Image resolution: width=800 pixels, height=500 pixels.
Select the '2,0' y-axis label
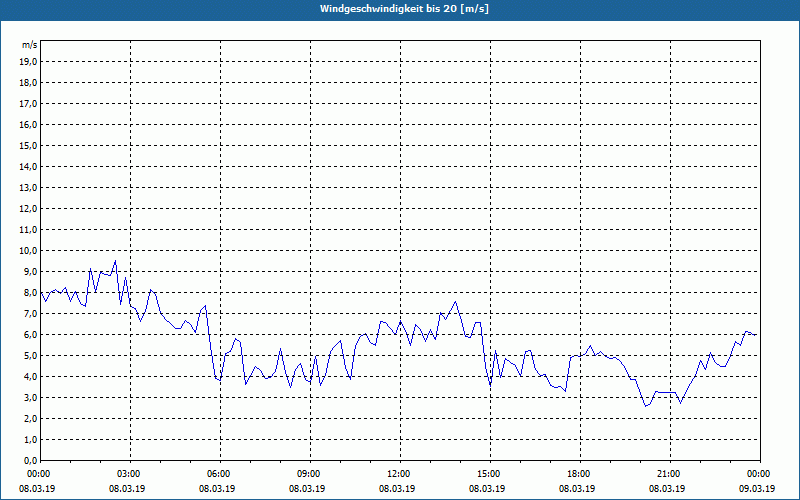point(30,418)
